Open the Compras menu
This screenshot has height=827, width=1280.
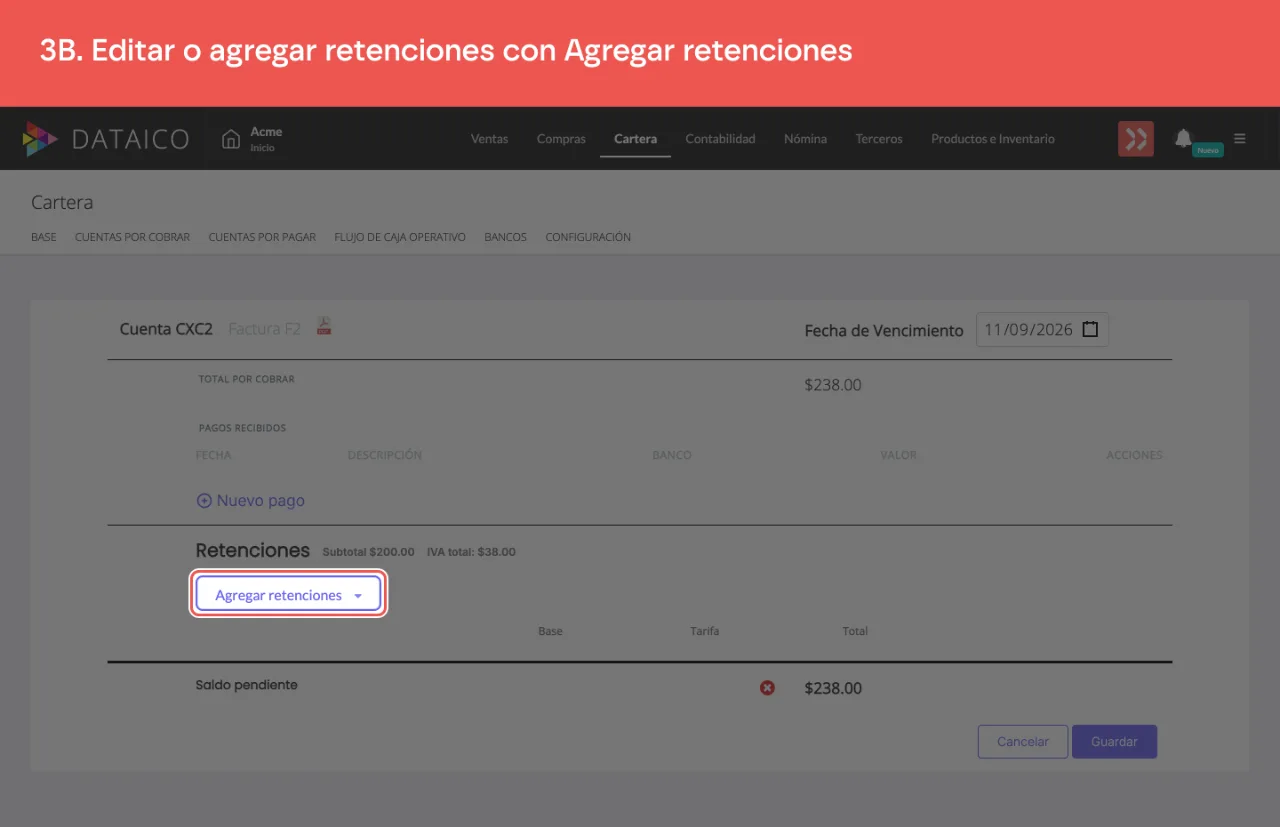click(x=561, y=139)
